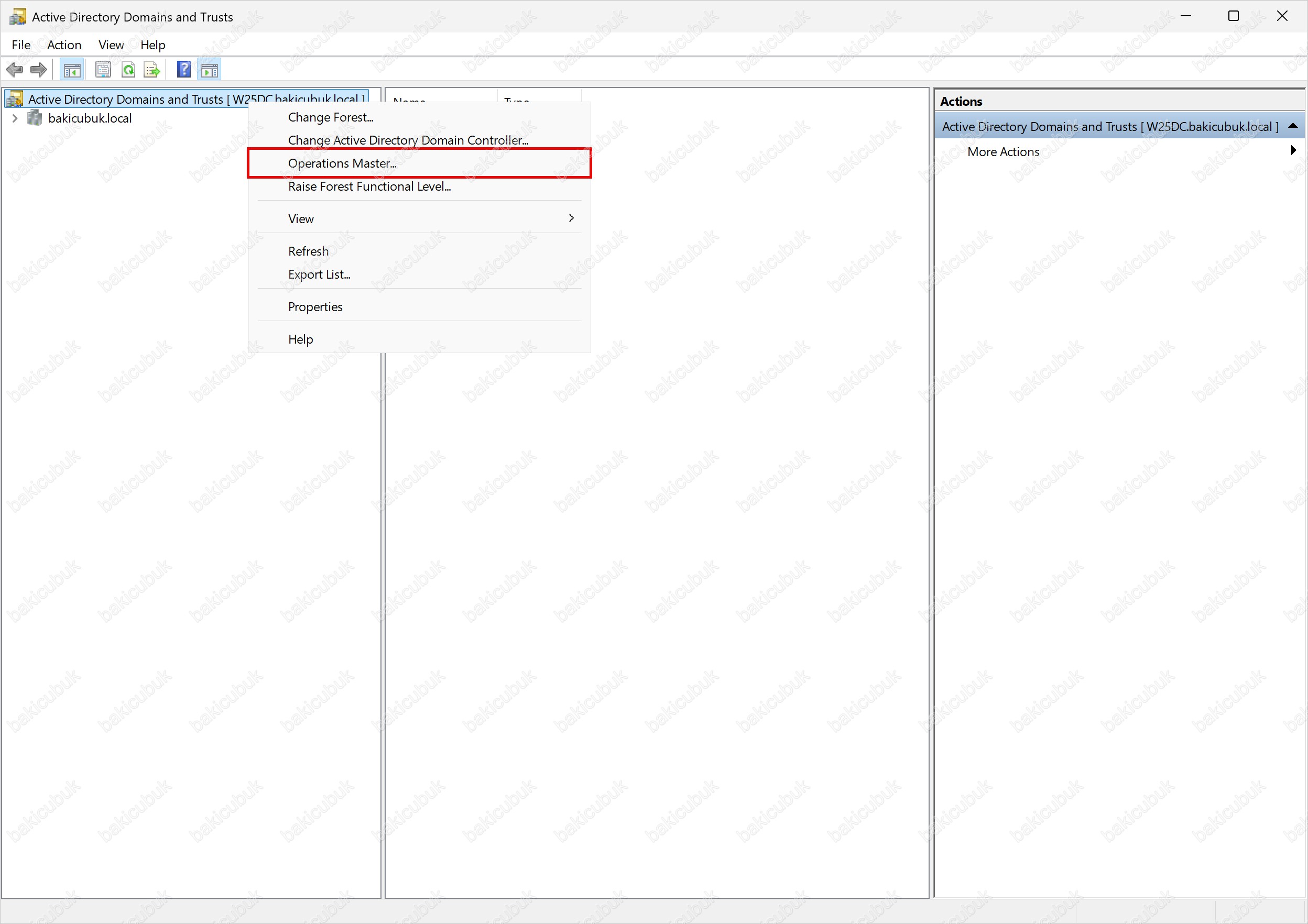Close the Domains and Trusts window
Viewport: 1308px width, 924px height.
click(x=1282, y=16)
